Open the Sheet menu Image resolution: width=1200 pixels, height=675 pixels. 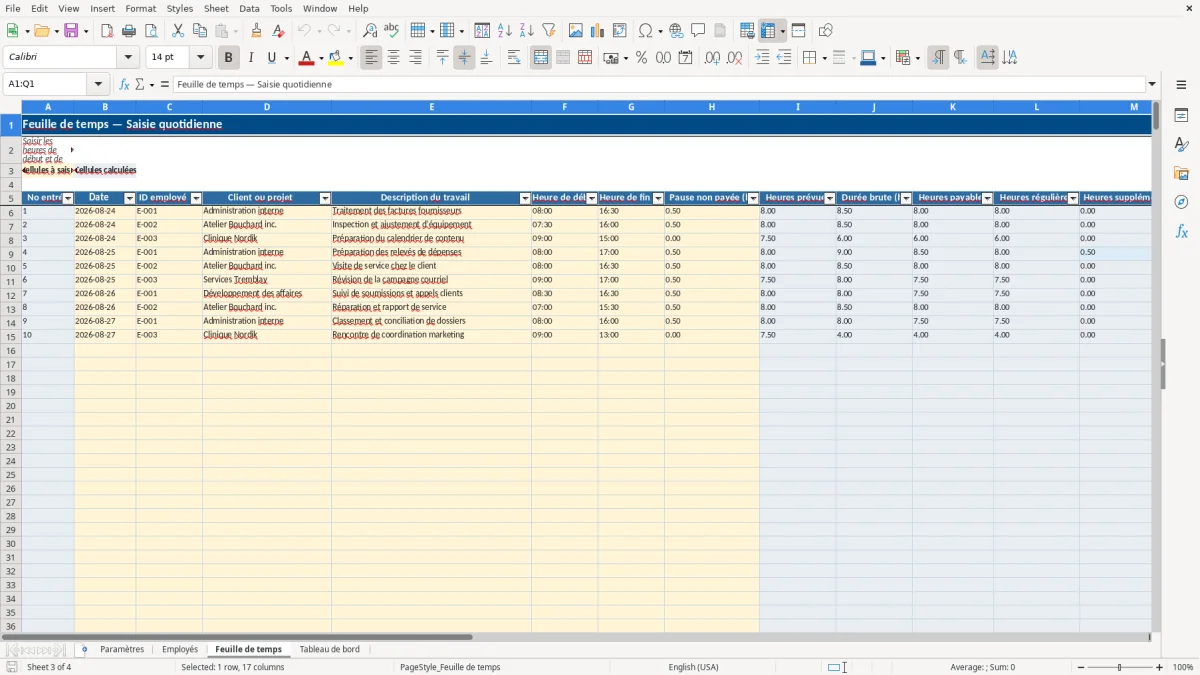[x=216, y=8]
